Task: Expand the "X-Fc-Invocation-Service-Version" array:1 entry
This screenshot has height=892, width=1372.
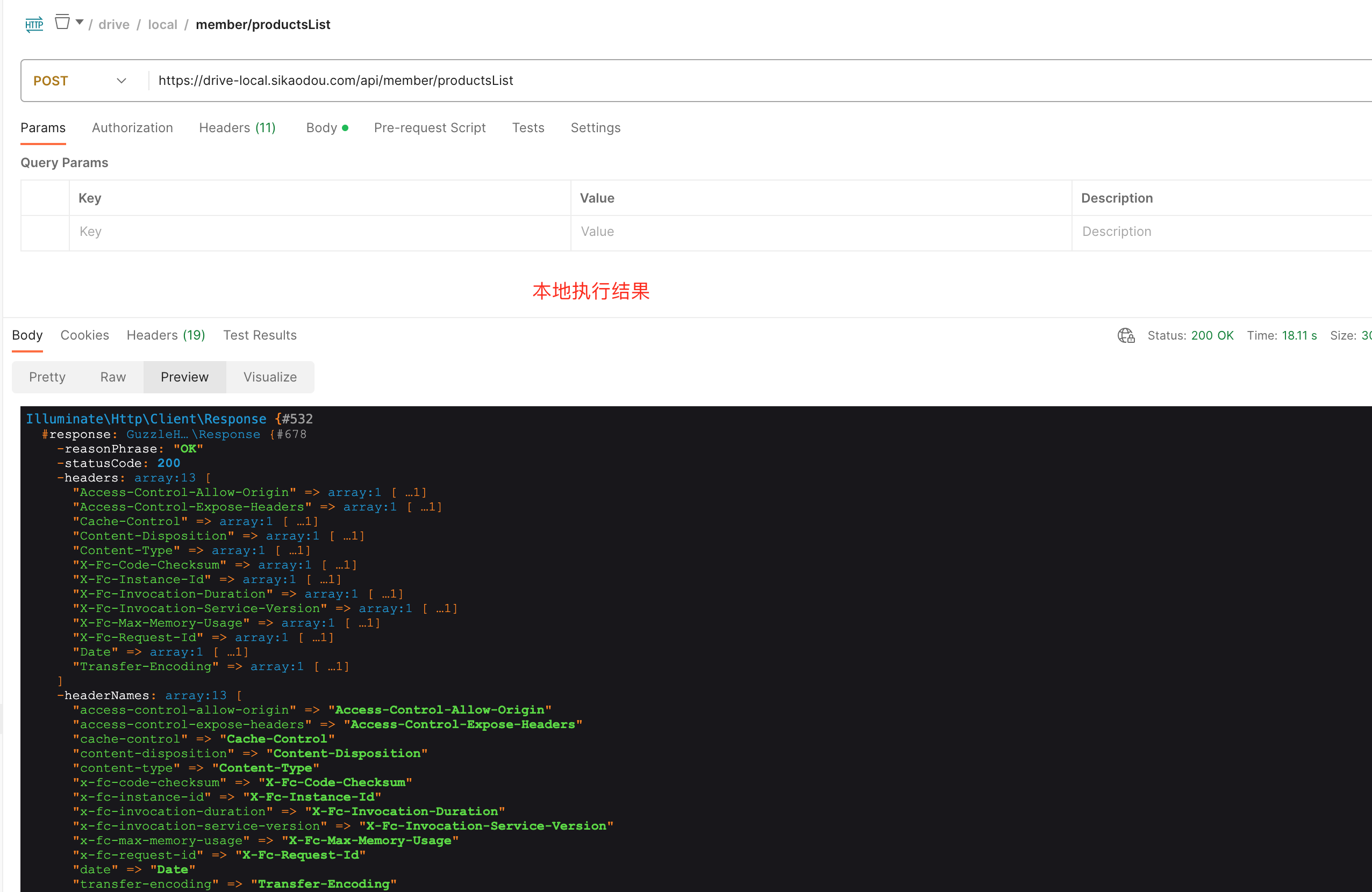Action: pos(408,608)
